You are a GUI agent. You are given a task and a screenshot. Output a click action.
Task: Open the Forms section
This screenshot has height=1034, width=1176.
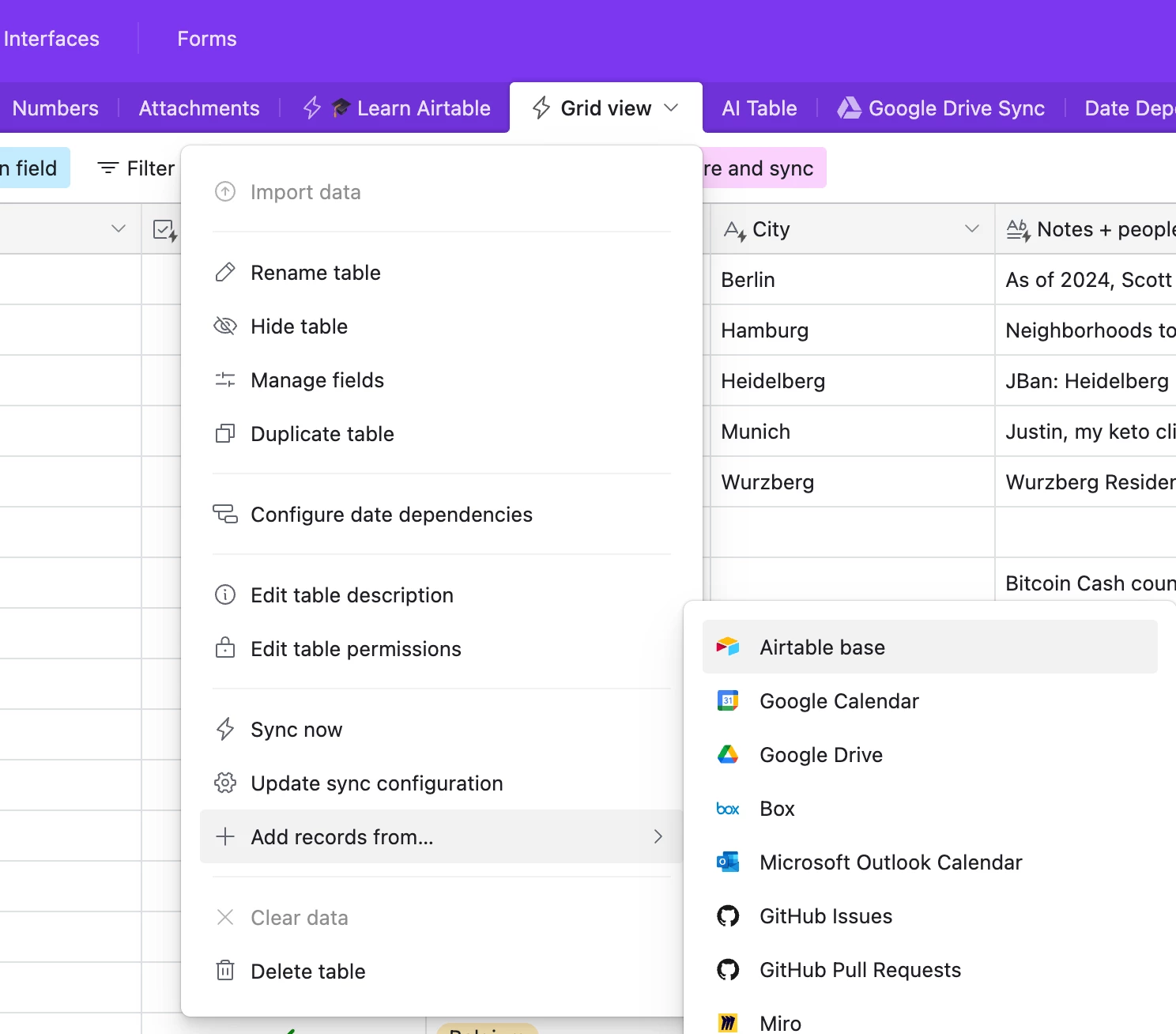(207, 38)
